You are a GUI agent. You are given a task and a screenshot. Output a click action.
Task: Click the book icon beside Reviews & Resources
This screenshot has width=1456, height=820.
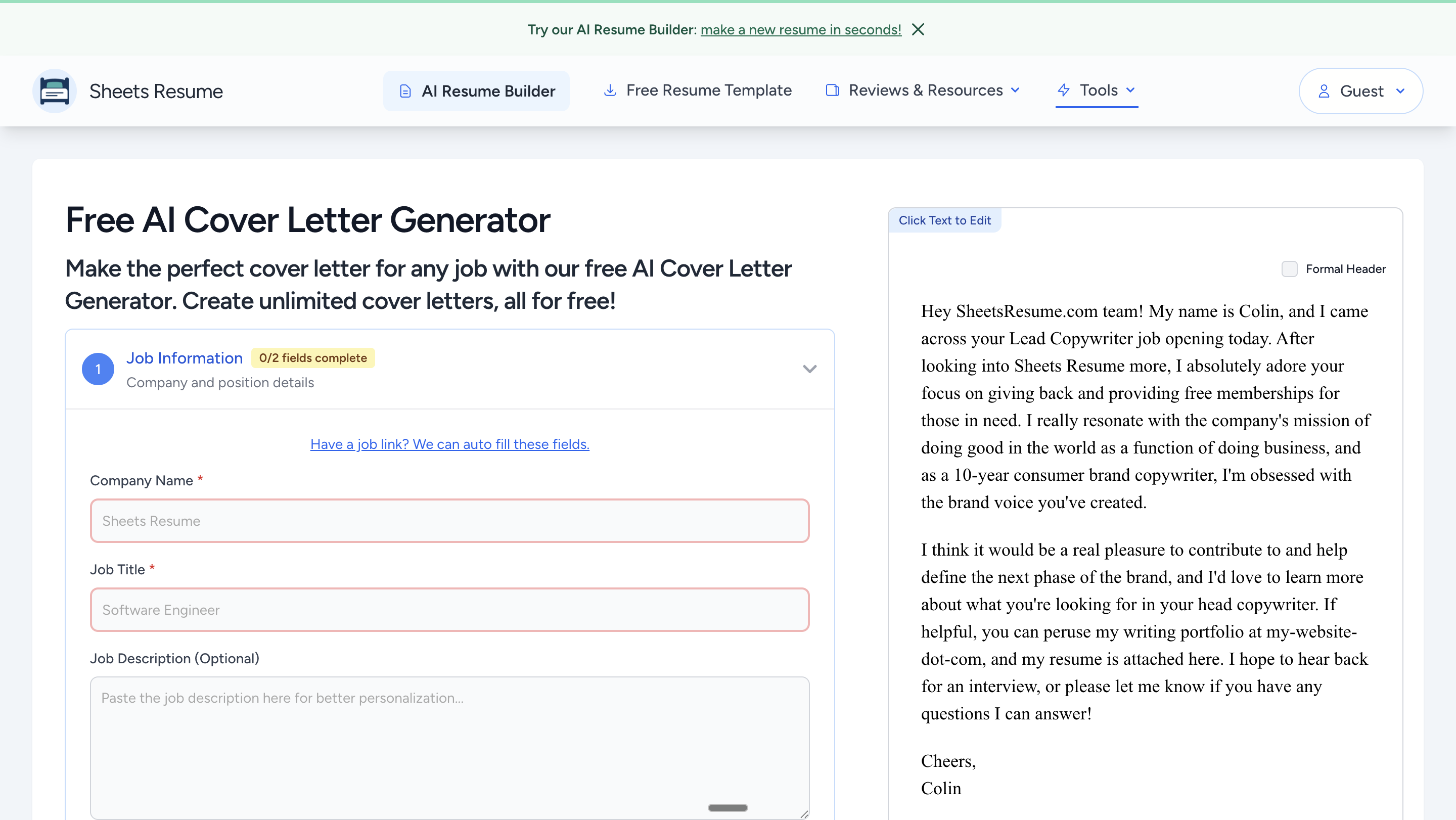point(832,90)
